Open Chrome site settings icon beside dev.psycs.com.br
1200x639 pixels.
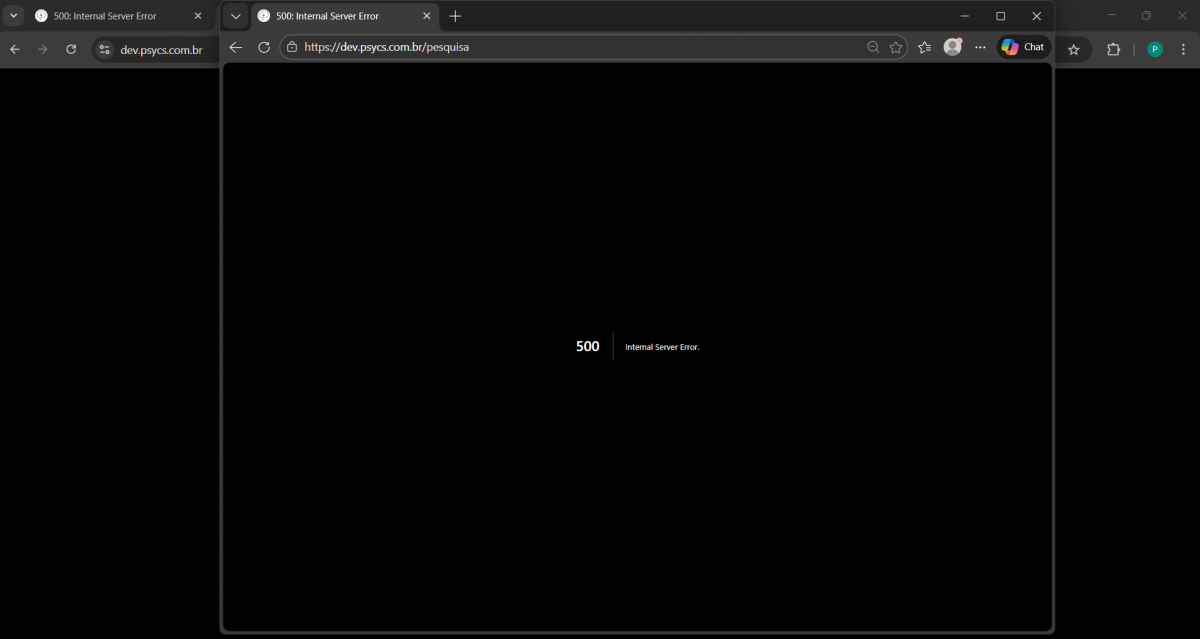(x=105, y=49)
